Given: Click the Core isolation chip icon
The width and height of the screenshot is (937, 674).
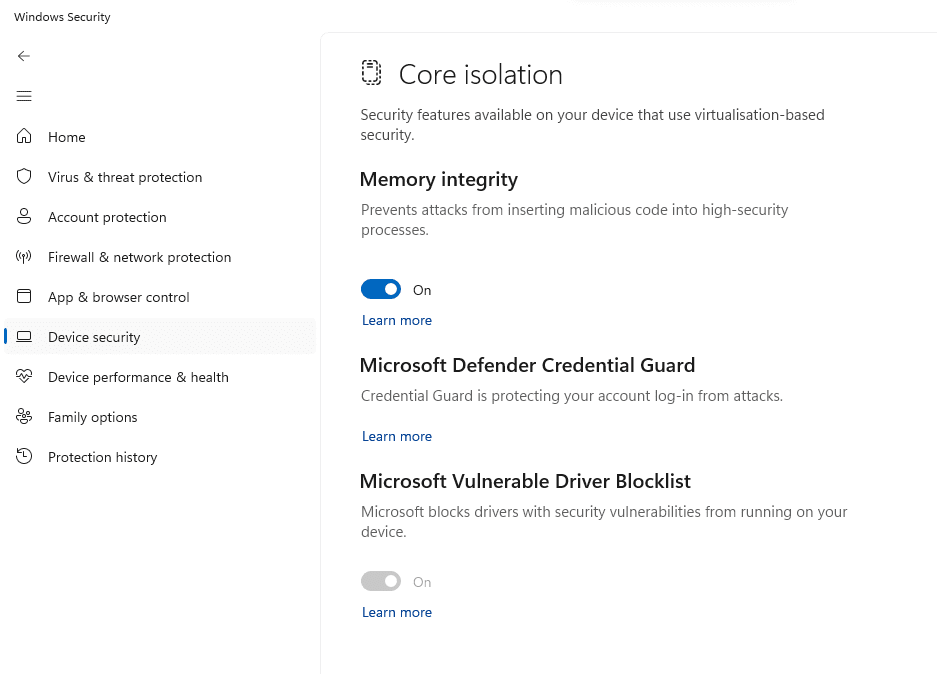Looking at the screenshot, I should [371, 73].
